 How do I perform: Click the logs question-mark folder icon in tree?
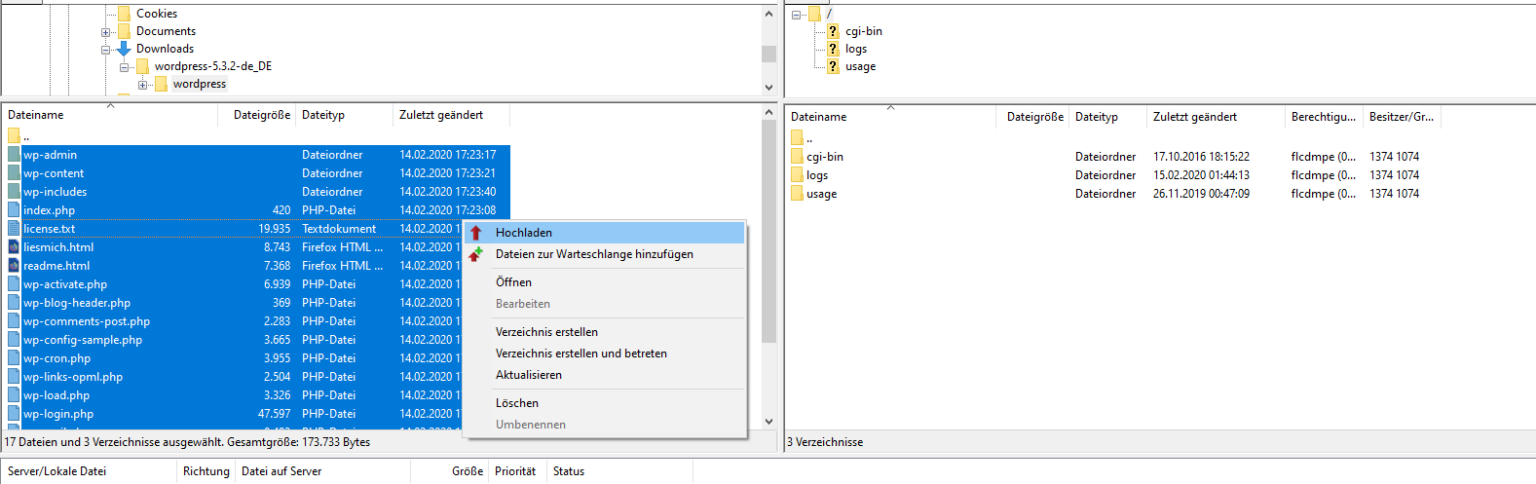tap(833, 49)
